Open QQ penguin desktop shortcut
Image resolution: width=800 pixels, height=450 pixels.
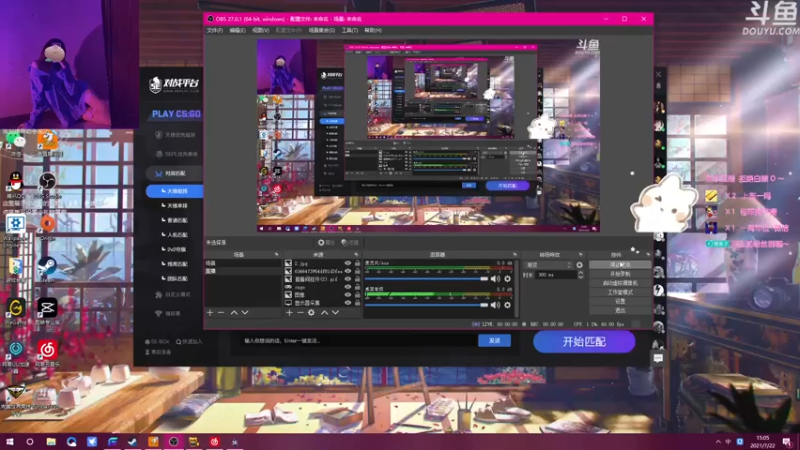pyautogui.click(x=16, y=185)
